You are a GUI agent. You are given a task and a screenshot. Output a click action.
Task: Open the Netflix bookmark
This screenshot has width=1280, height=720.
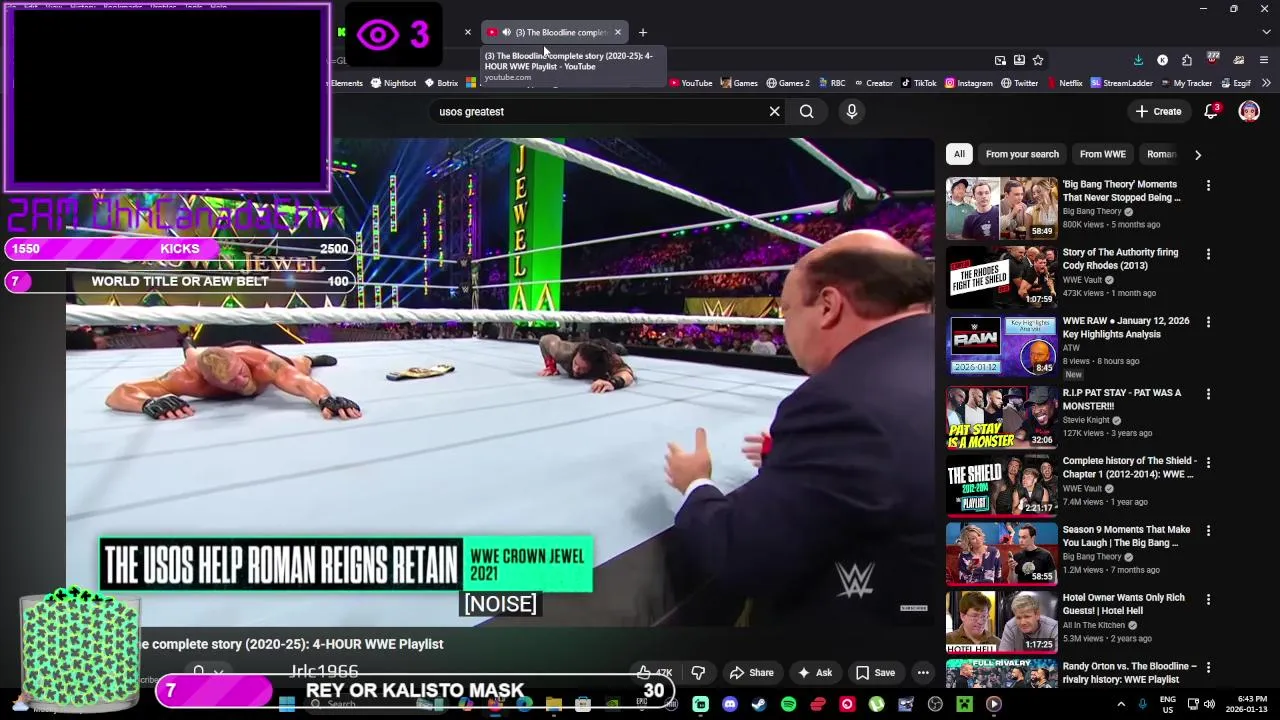tap(1064, 83)
